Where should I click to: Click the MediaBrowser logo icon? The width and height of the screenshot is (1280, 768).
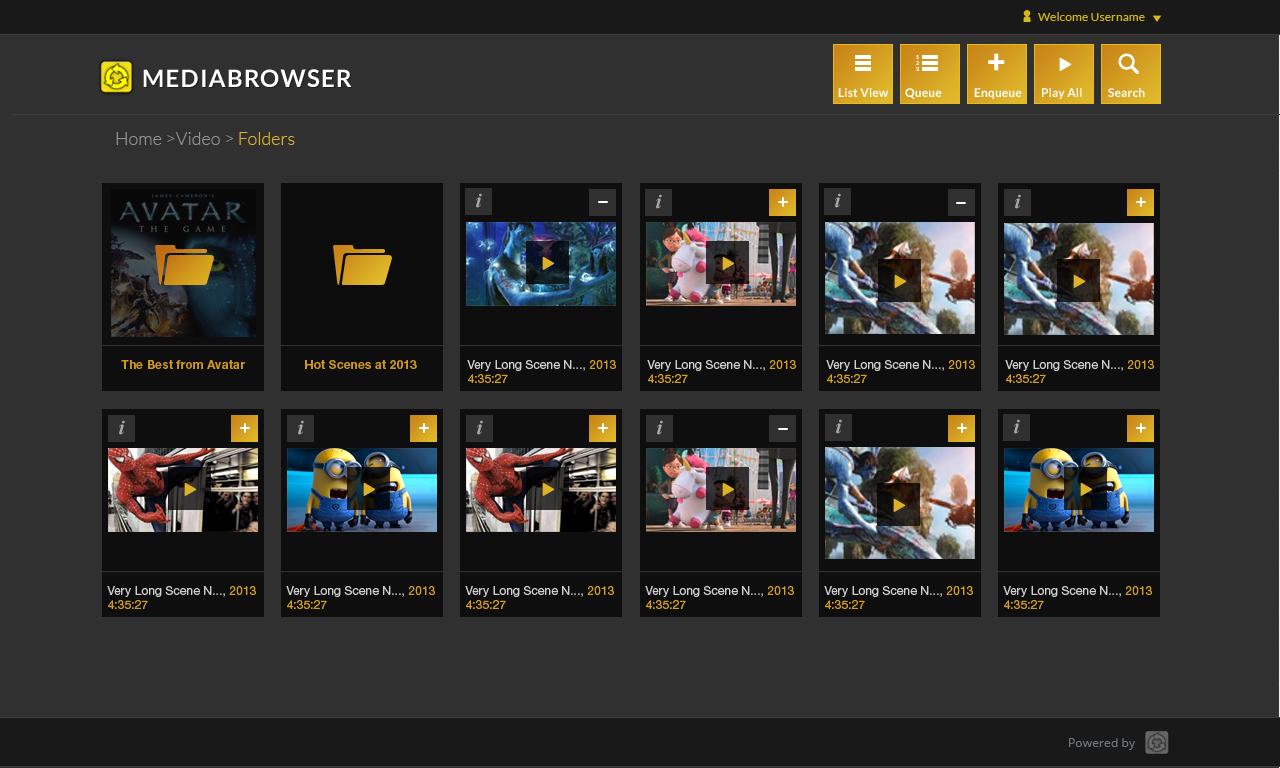117,77
